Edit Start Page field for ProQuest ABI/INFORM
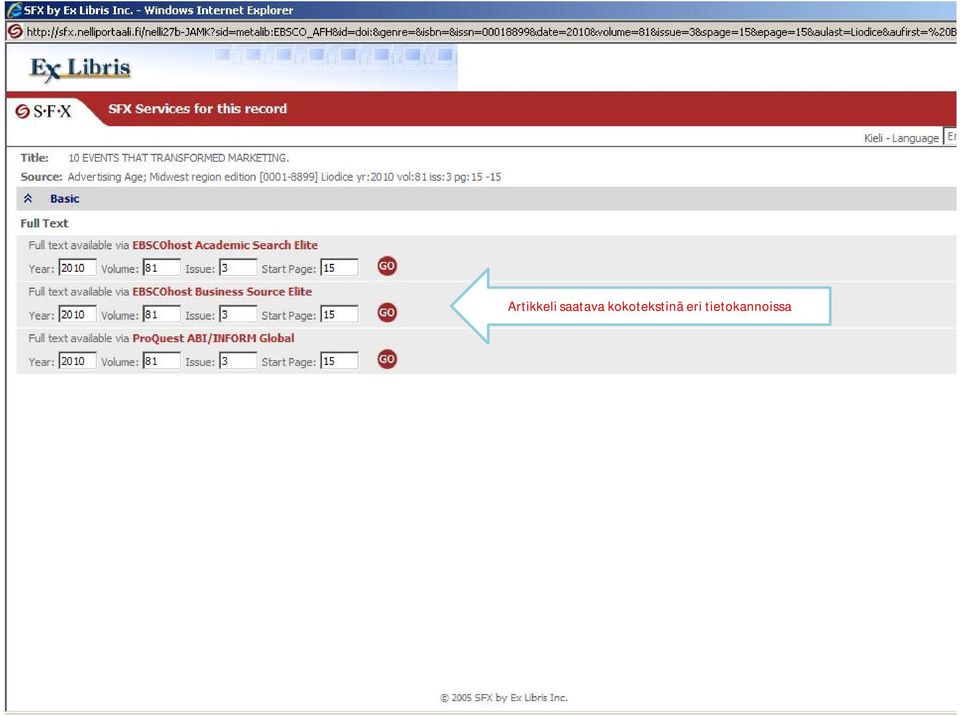Image resolution: width=960 pixels, height=716 pixels. pos(339,361)
